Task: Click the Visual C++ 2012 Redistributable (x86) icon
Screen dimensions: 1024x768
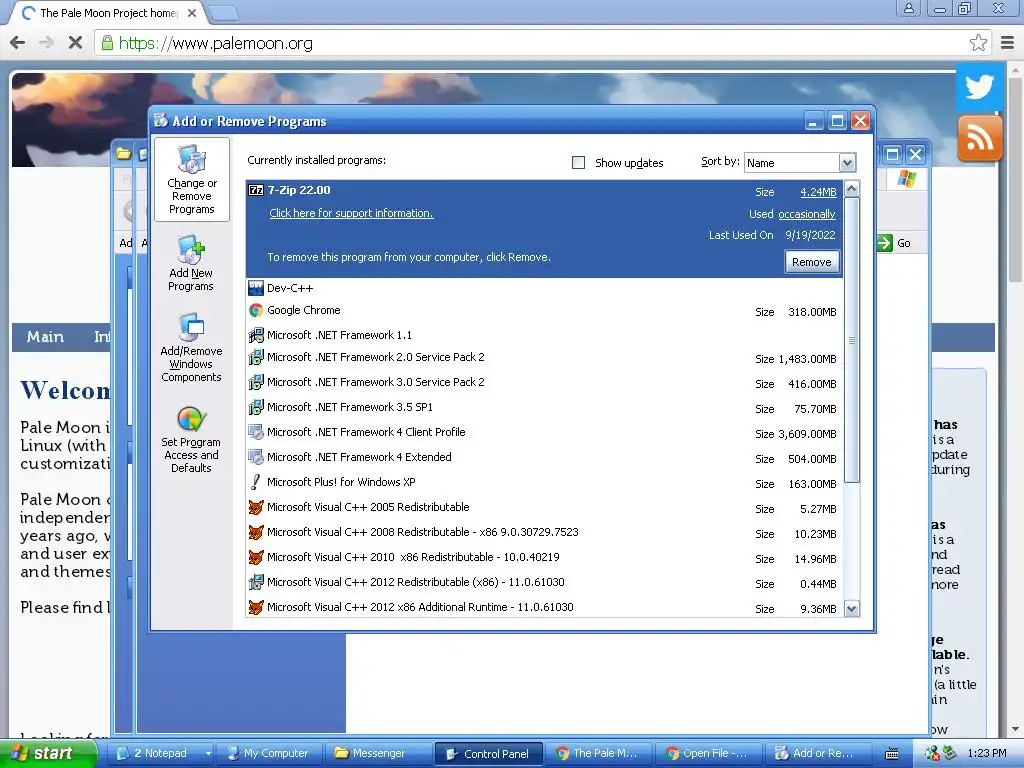Action: click(256, 582)
